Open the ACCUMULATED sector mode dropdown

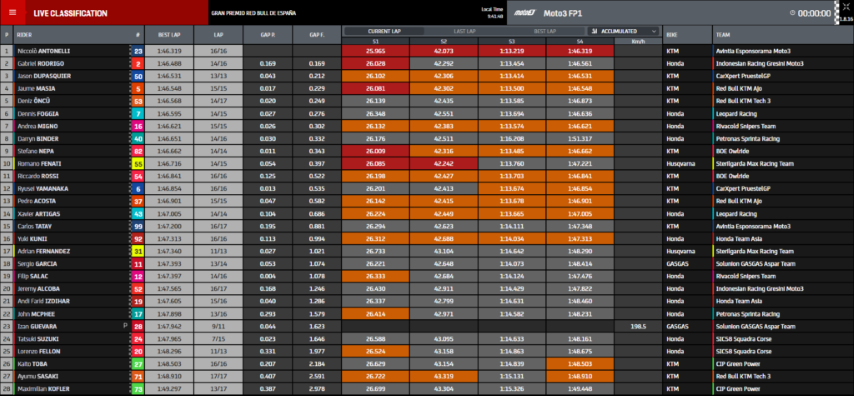pos(623,32)
